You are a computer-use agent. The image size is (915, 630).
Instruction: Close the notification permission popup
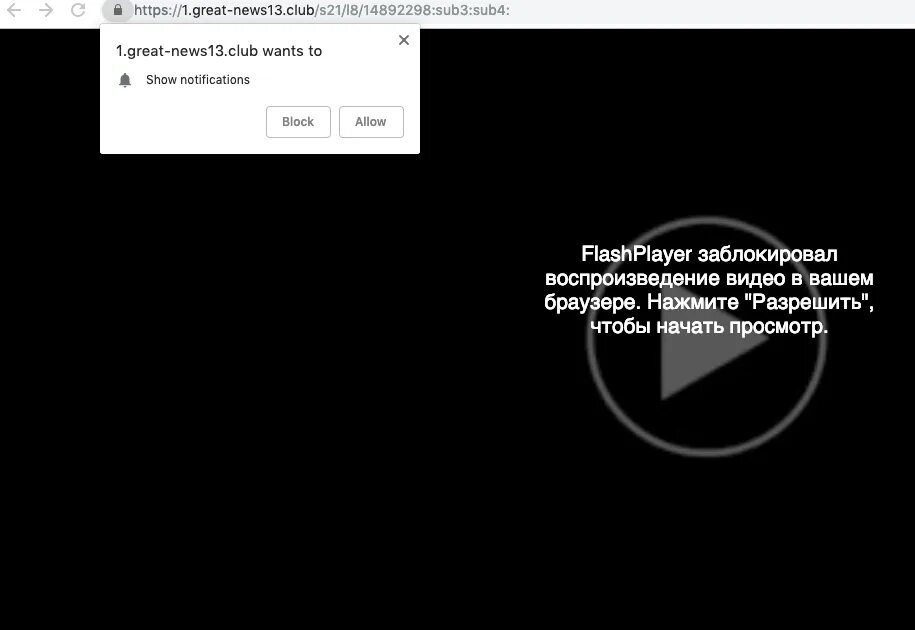coord(404,40)
